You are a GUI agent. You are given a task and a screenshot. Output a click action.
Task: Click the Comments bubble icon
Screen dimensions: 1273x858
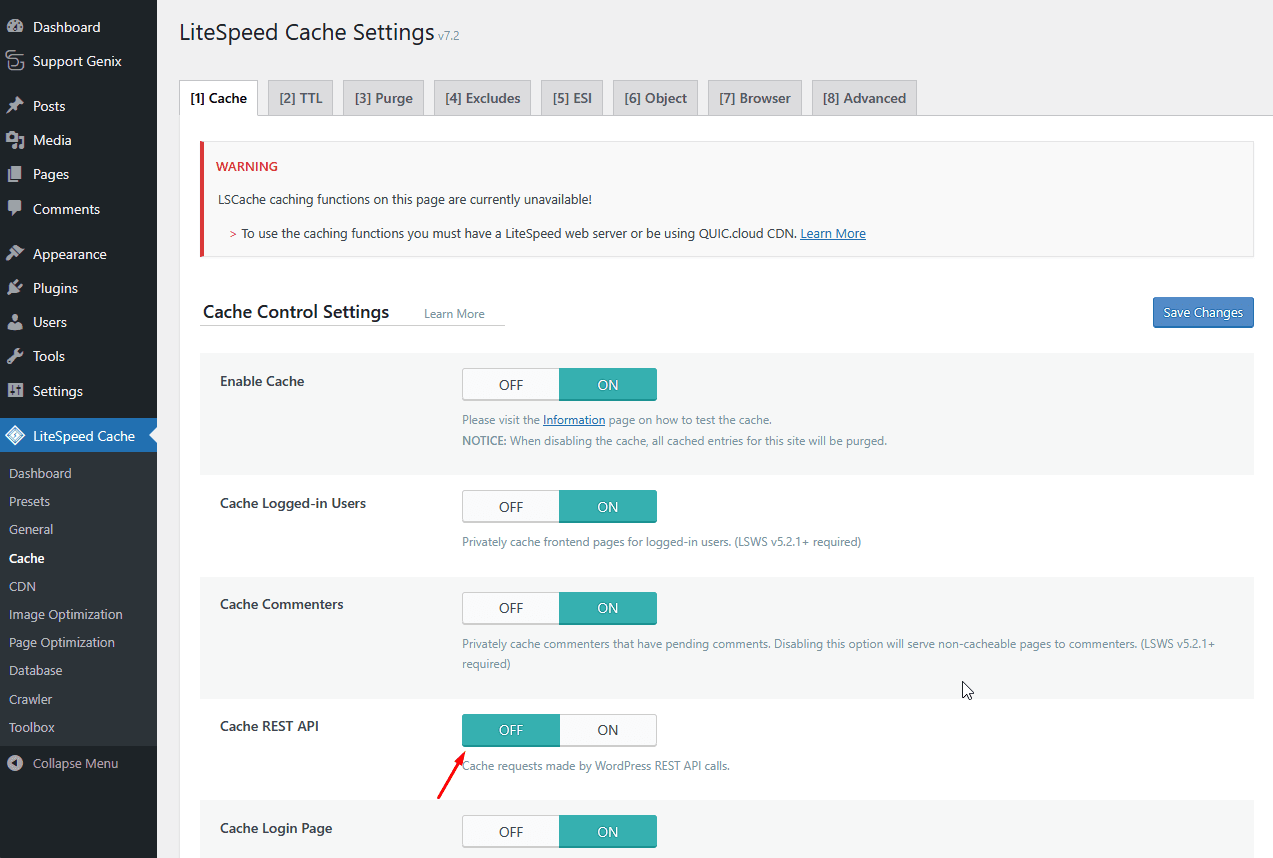coord(15,209)
